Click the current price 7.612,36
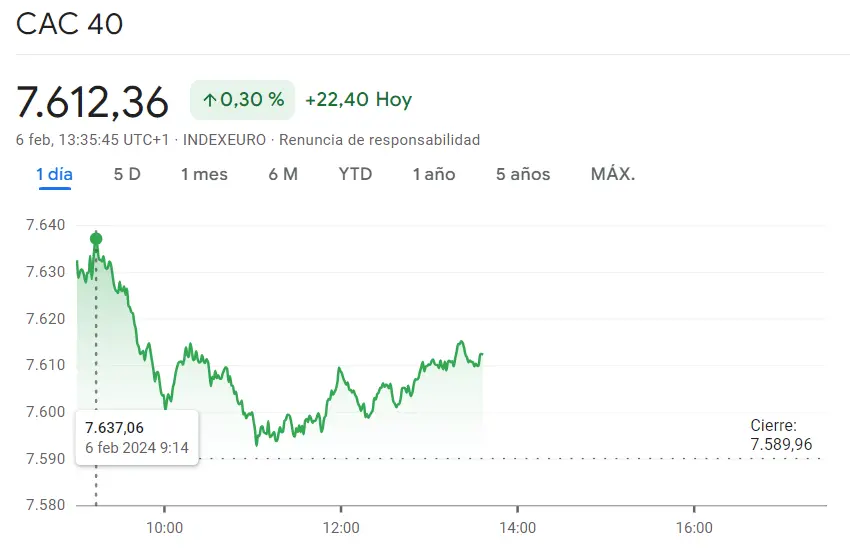850x548 pixels. coord(93,101)
